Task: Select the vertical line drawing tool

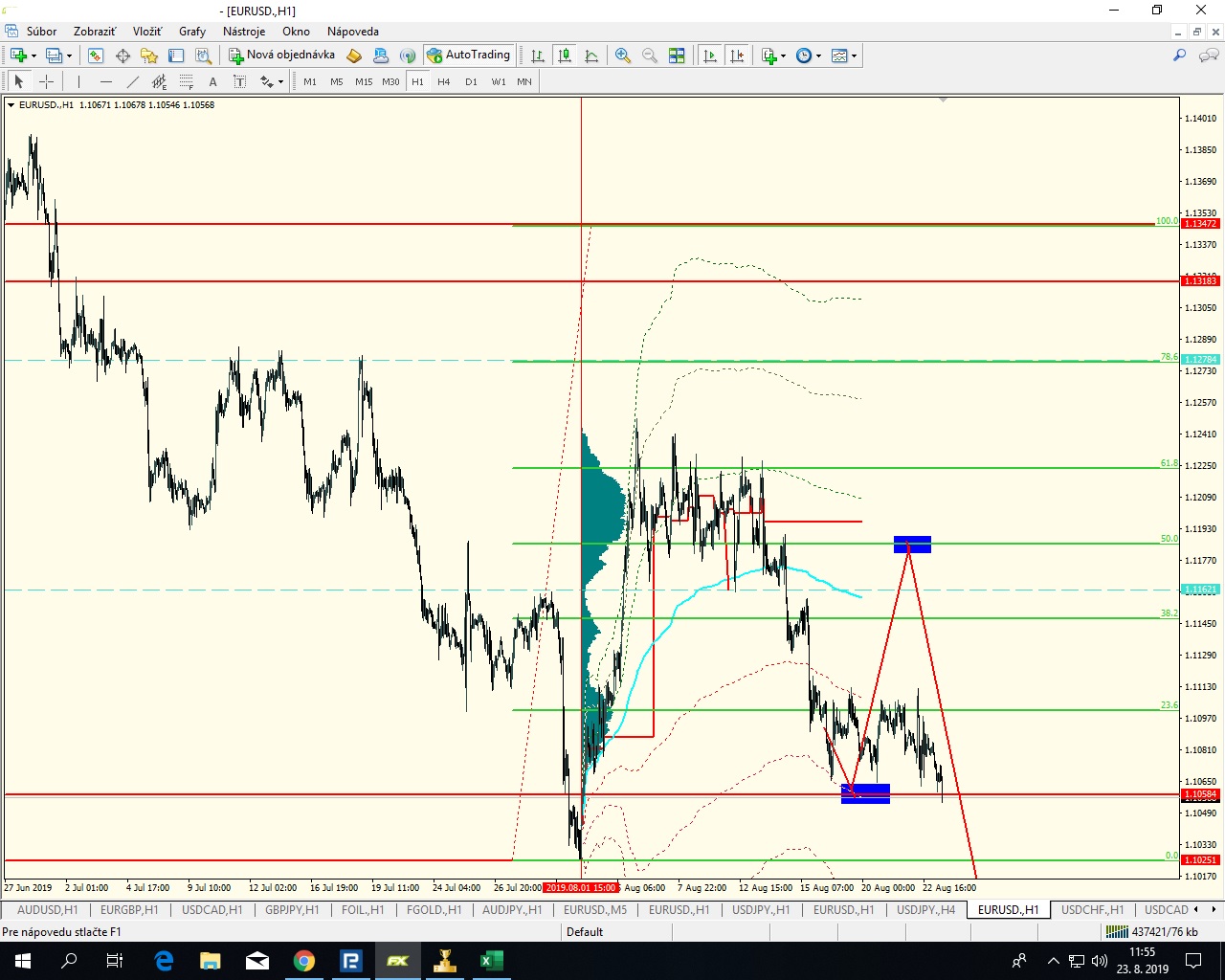Action: 79,81
